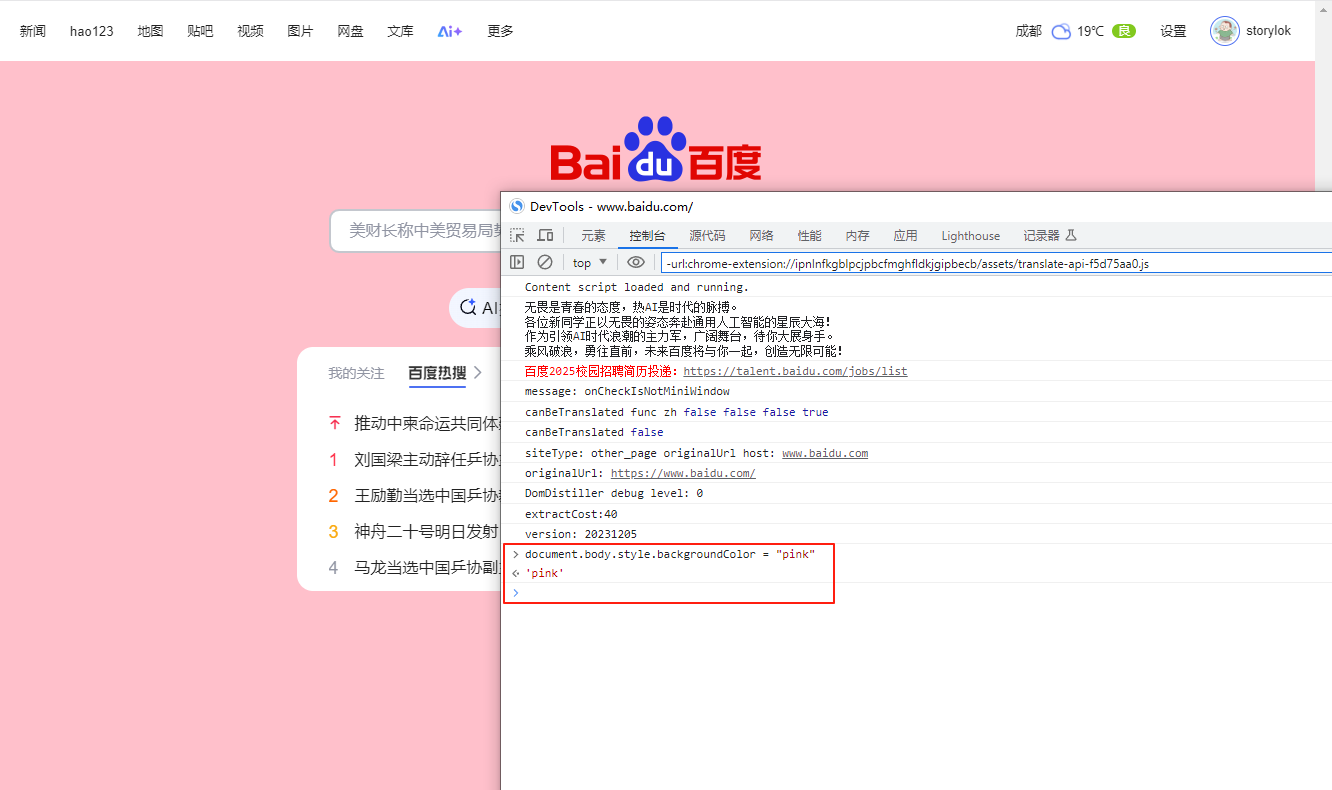This screenshot has height=790, width=1332.
Task: Click the console filter input field
Action: (995, 263)
